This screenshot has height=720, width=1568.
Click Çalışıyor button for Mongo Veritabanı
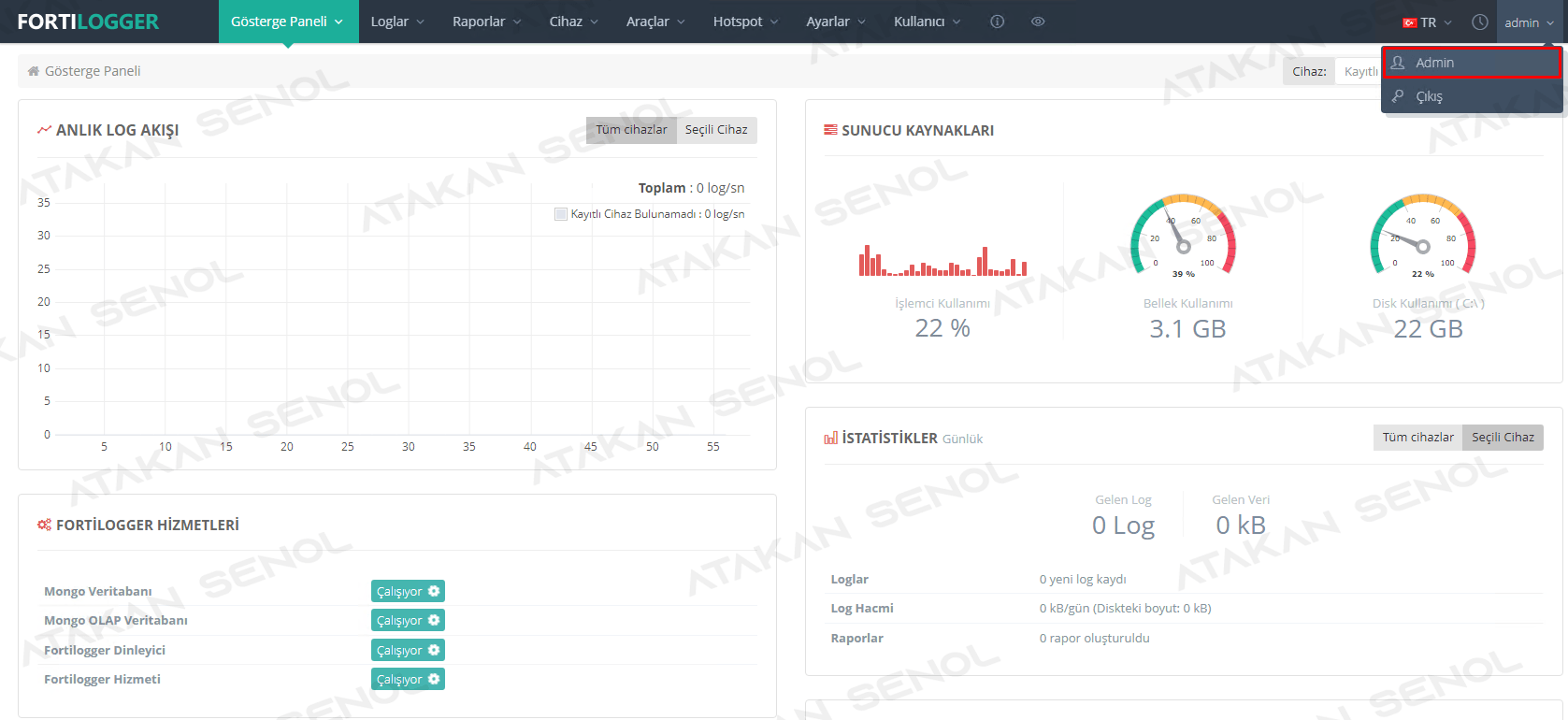[408, 591]
